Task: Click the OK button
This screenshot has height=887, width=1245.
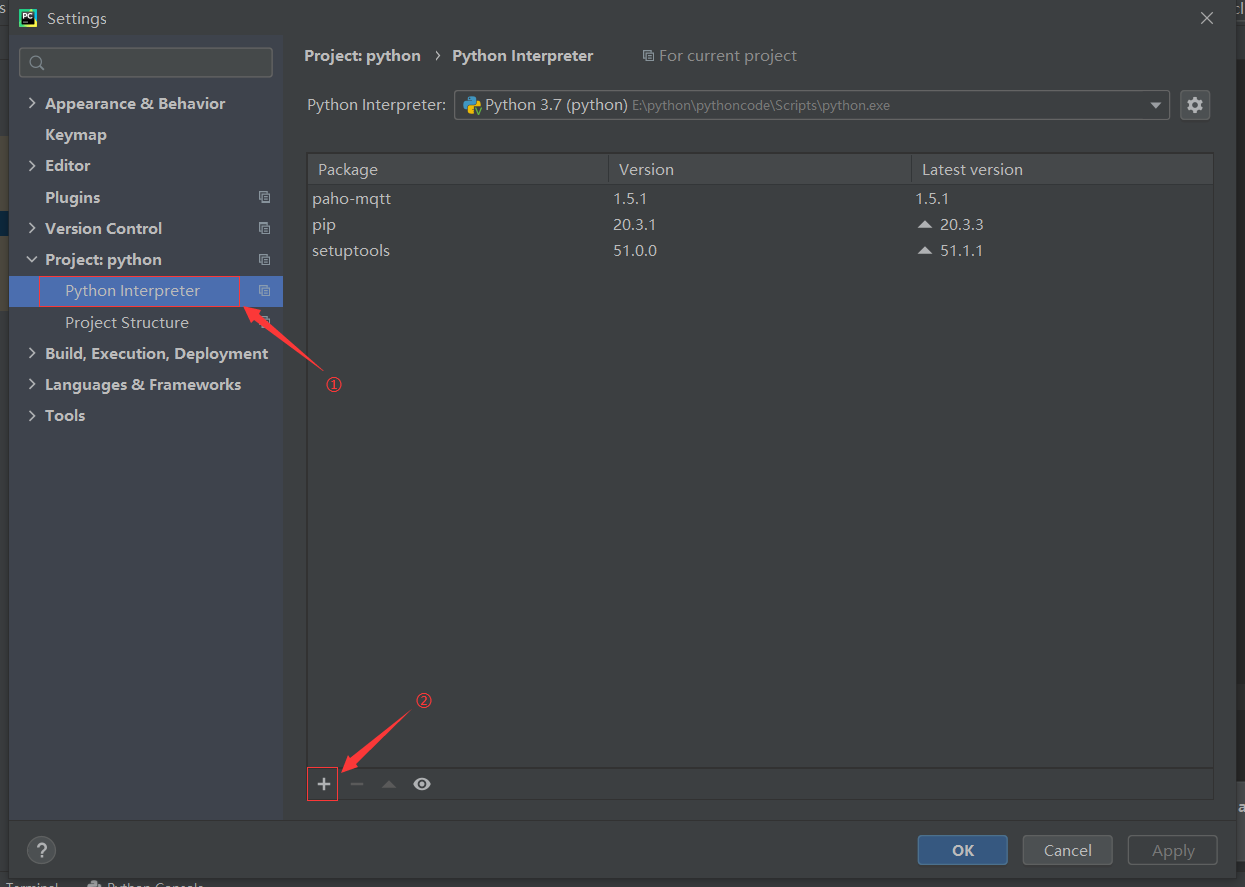Action: tap(962, 850)
